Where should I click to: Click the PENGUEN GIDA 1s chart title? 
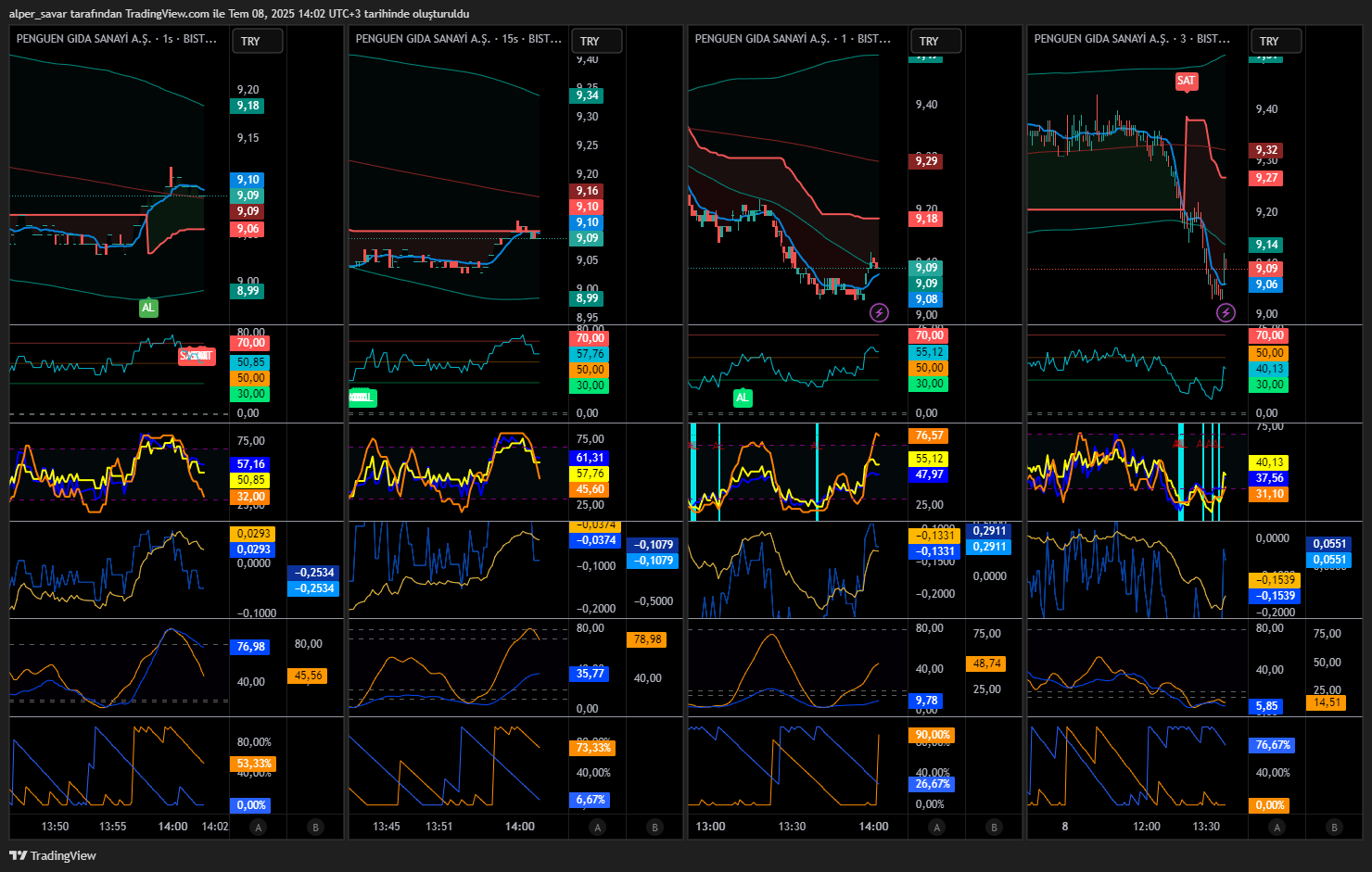(117, 39)
